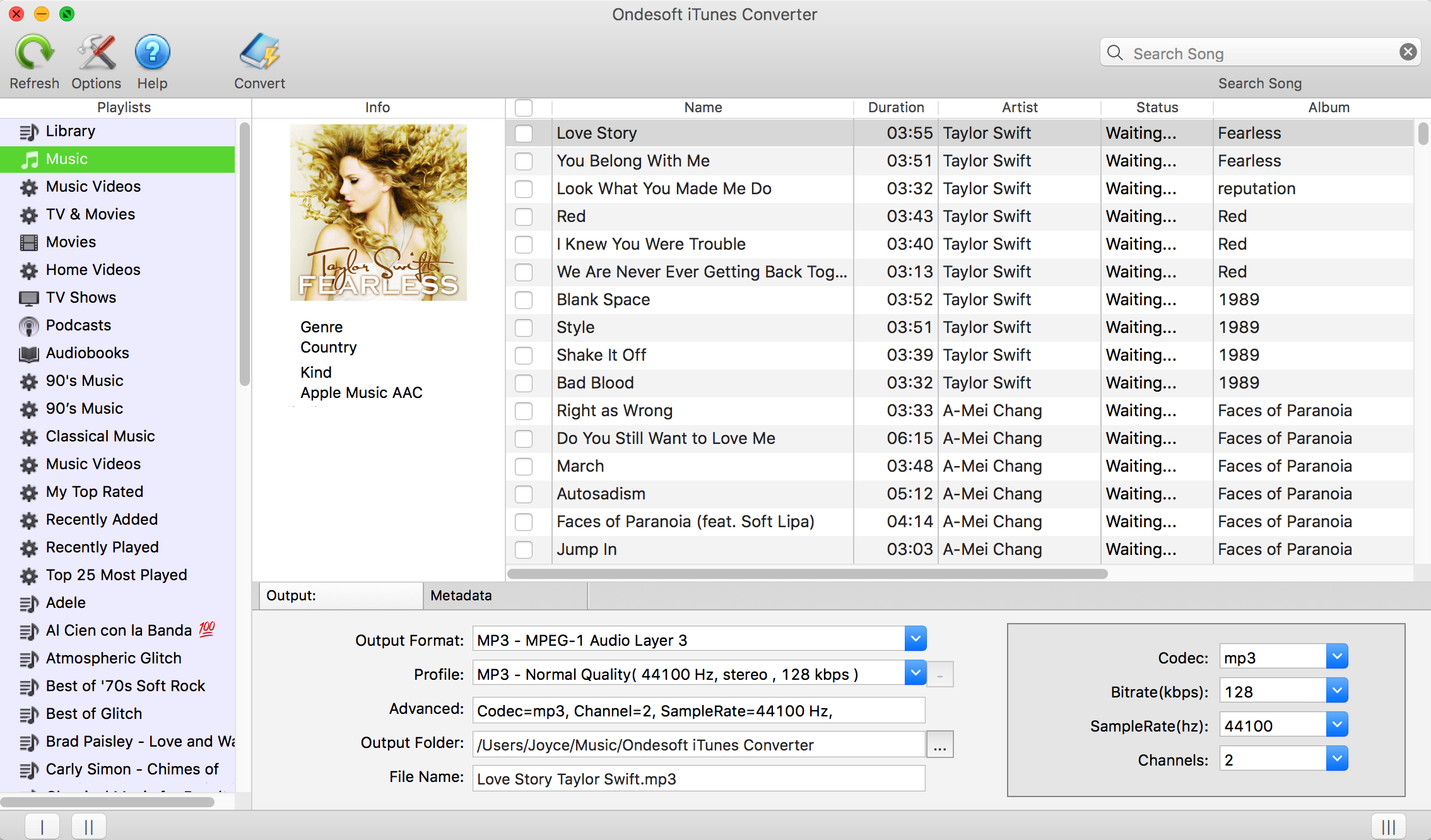1431x840 pixels.
Task: Switch to the Metadata tab
Action: pyautogui.click(x=461, y=594)
